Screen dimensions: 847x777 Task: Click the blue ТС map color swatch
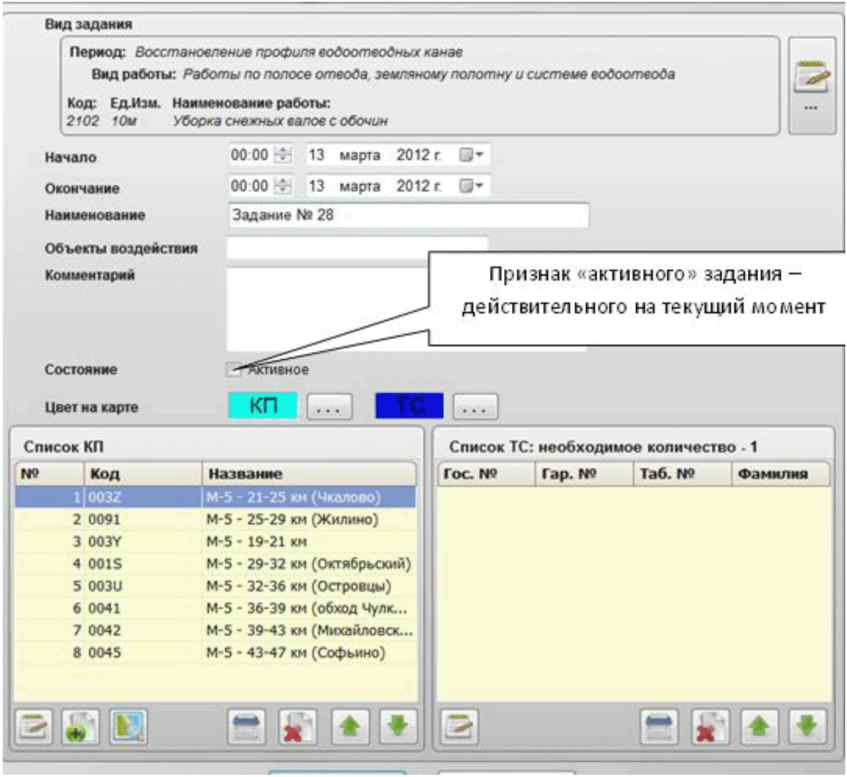tap(409, 406)
